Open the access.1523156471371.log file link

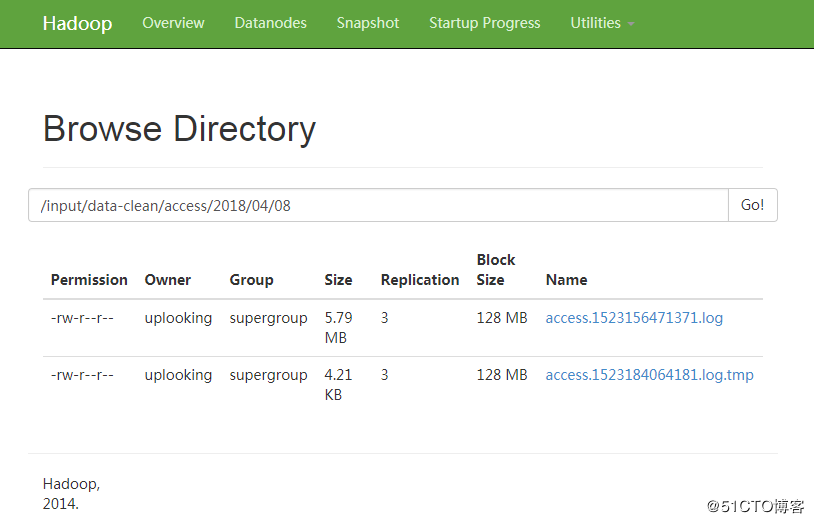click(x=634, y=318)
